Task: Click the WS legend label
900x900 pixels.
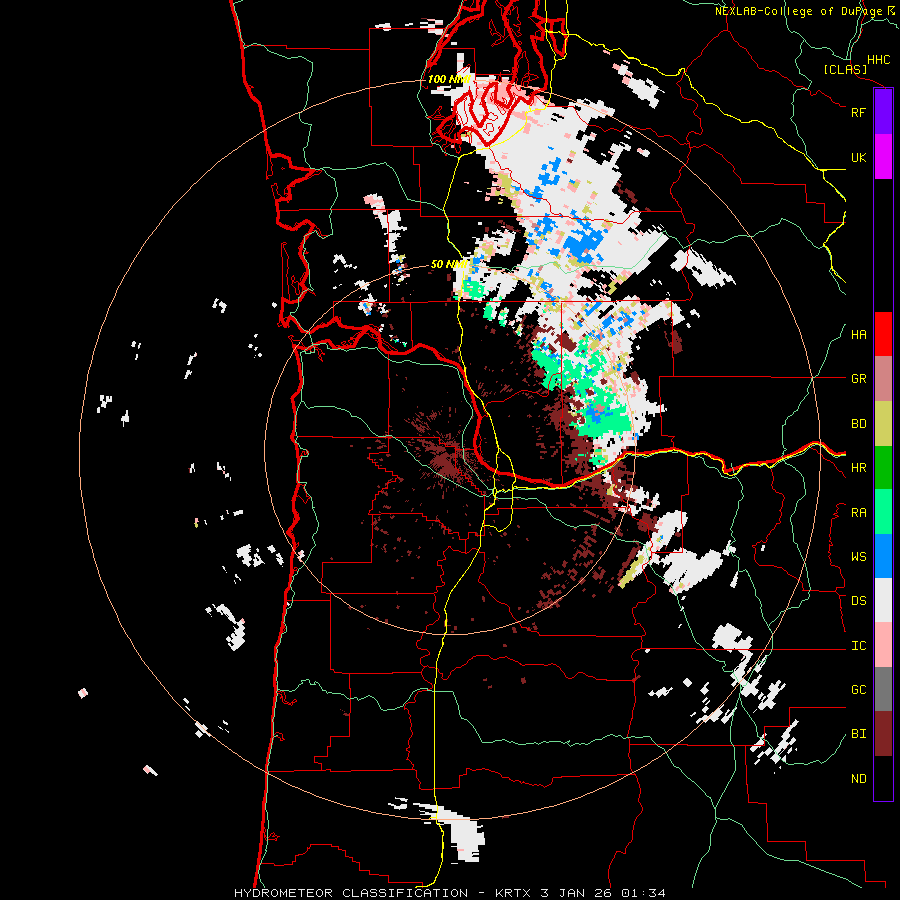Action: pyautogui.click(x=858, y=557)
